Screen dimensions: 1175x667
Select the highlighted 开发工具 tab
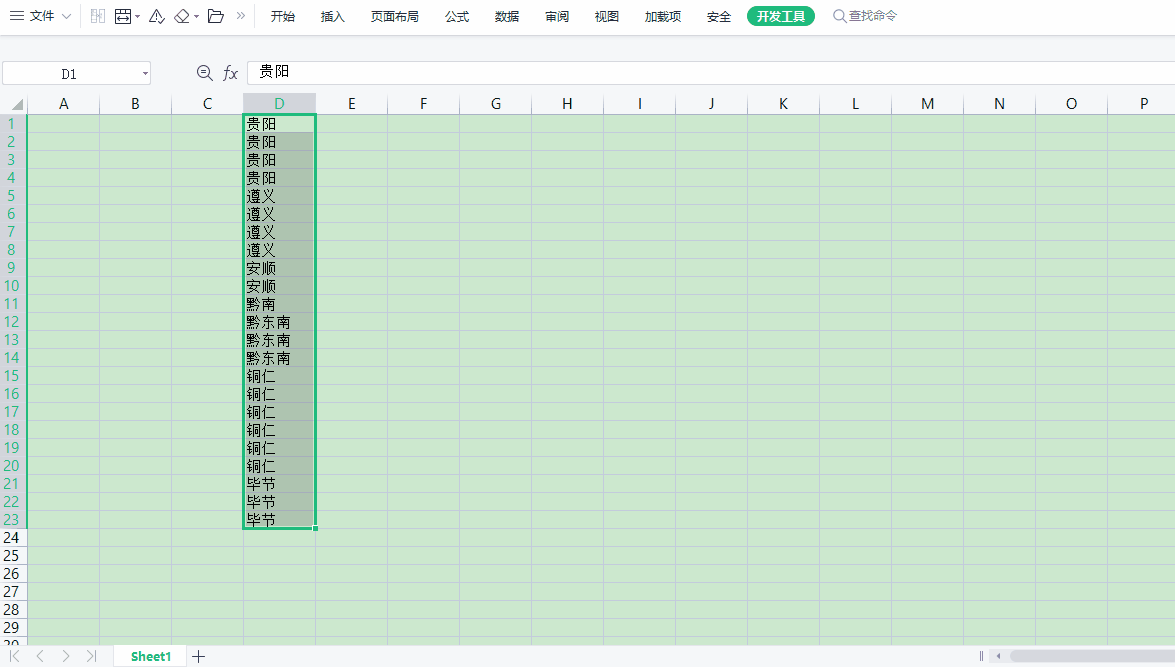[781, 16]
